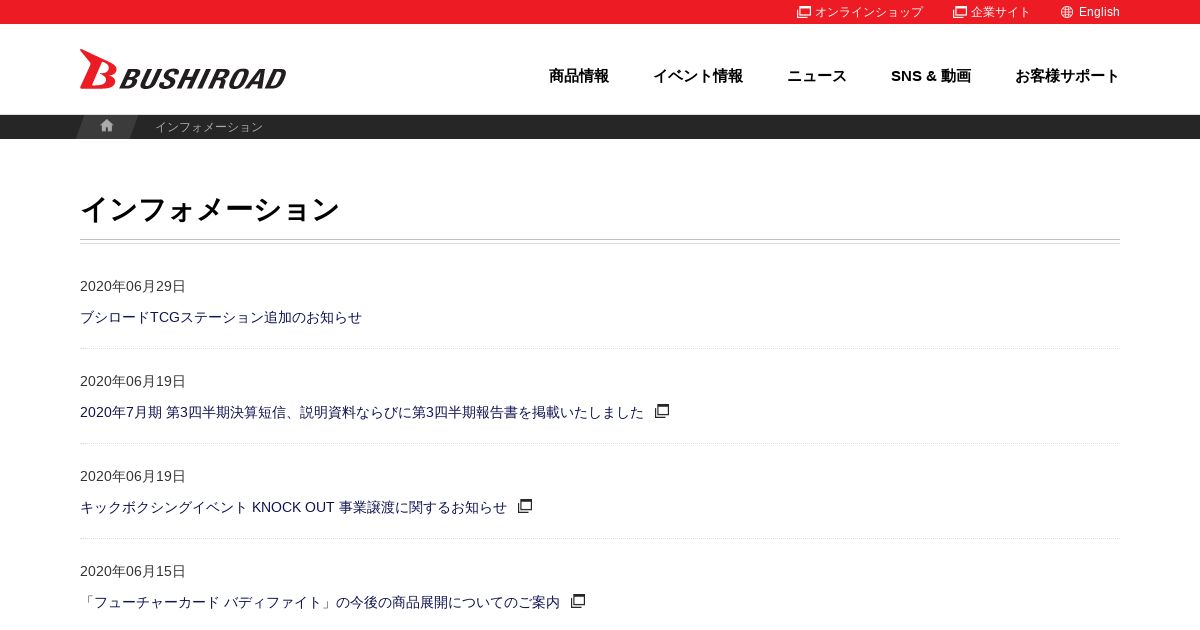This screenshot has width=1200, height=630.
Task: Click external-link icon after 決算短信 news item
Action: tap(662, 411)
